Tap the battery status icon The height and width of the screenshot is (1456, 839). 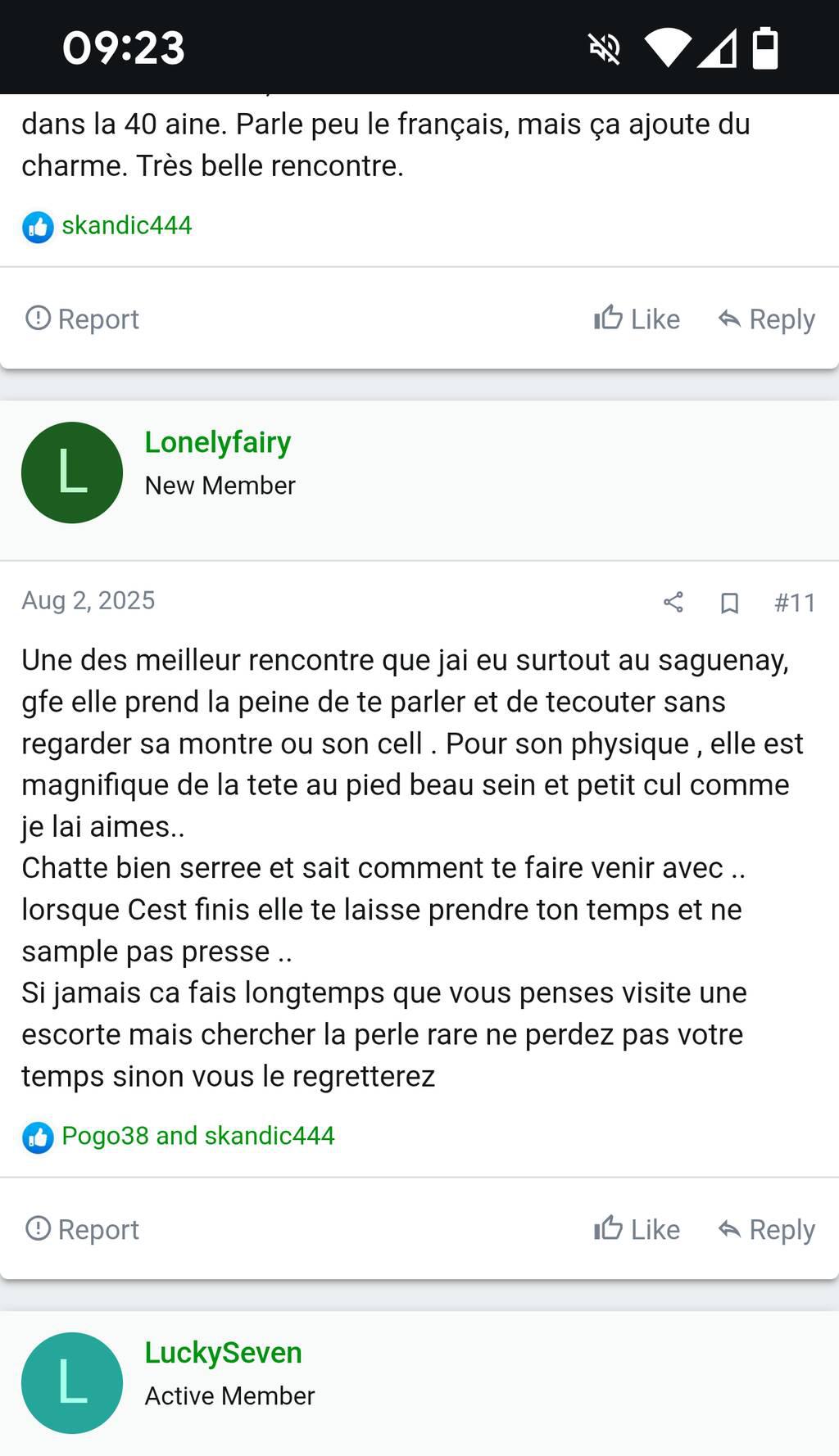(764, 47)
